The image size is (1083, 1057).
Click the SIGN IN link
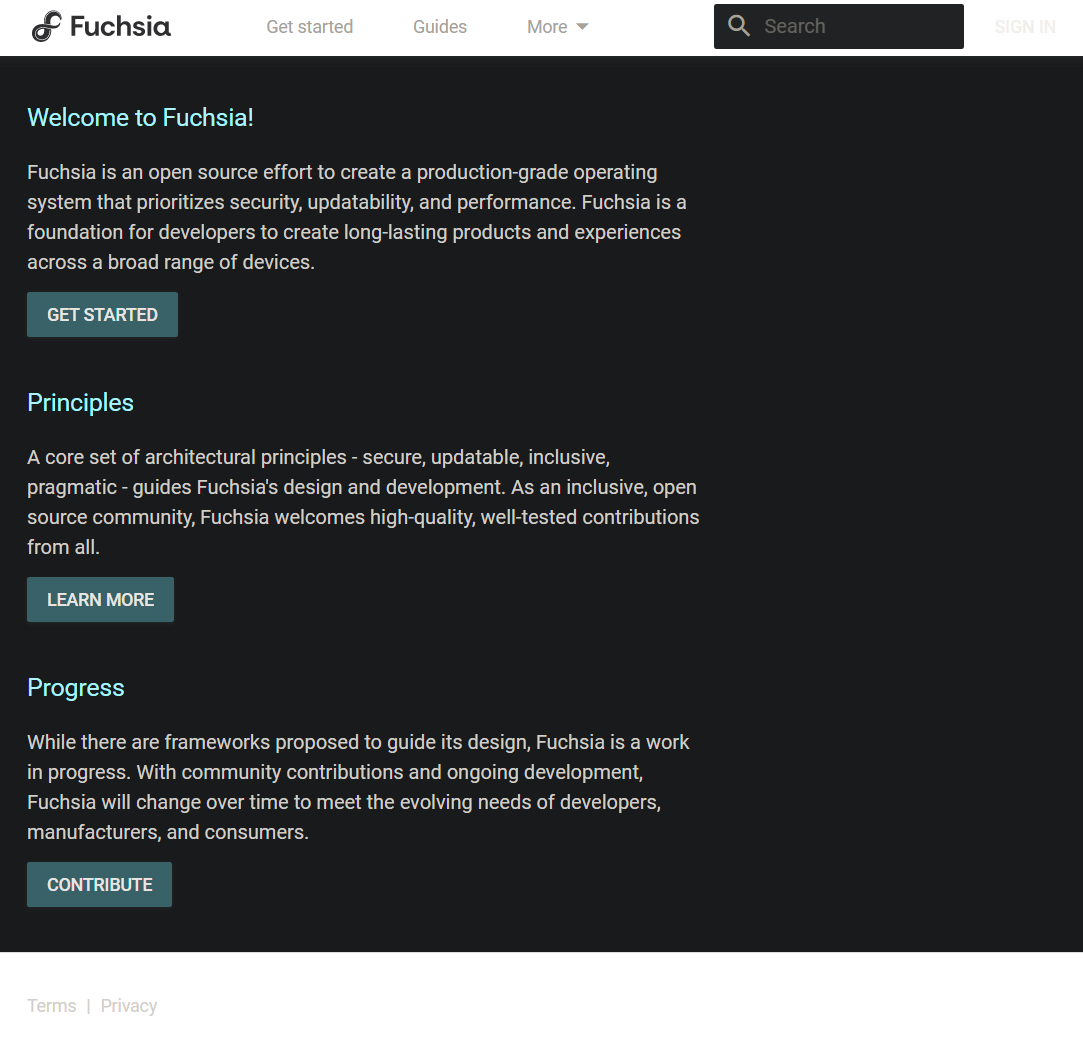(x=1024, y=27)
